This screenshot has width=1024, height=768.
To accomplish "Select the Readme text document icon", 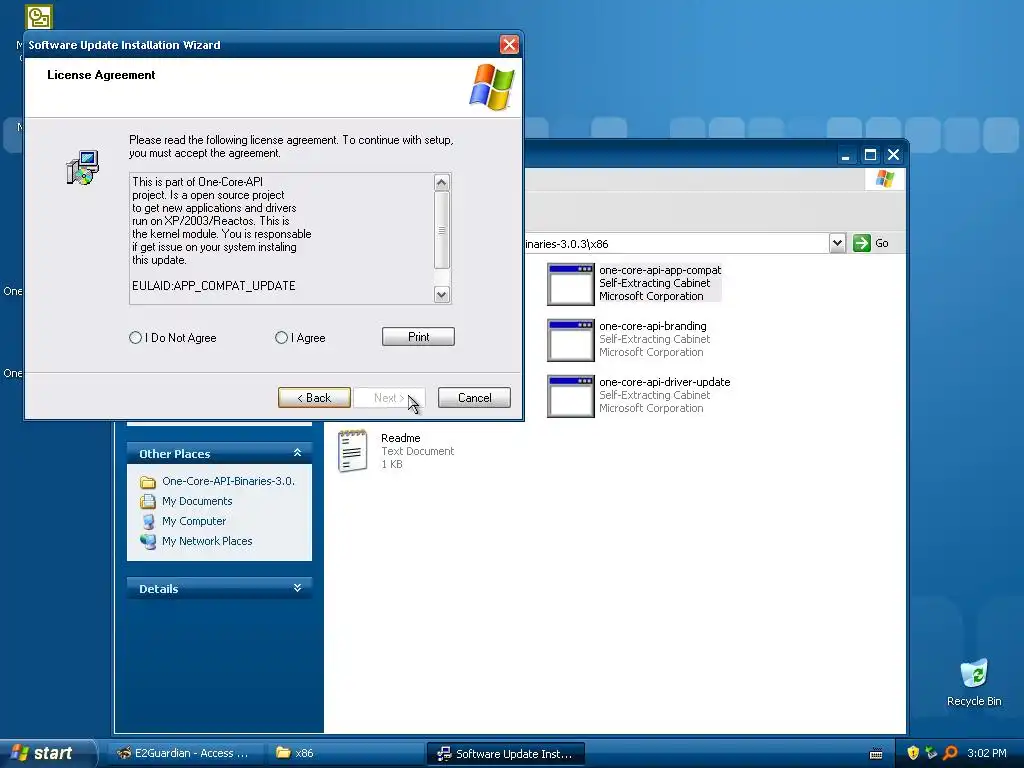I will [x=353, y=451].
